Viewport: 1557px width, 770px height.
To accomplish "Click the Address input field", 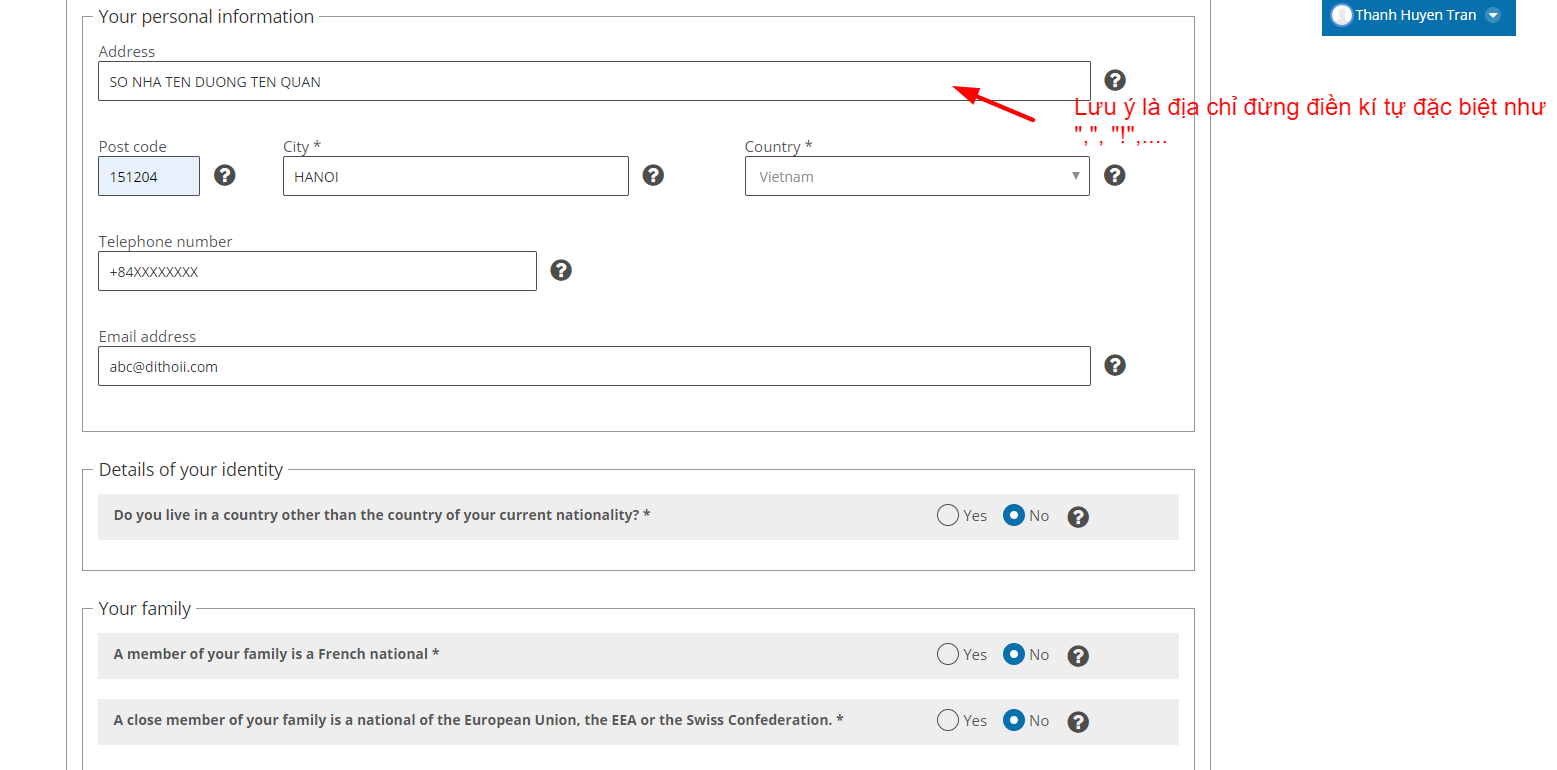I will tap(594, 81).
